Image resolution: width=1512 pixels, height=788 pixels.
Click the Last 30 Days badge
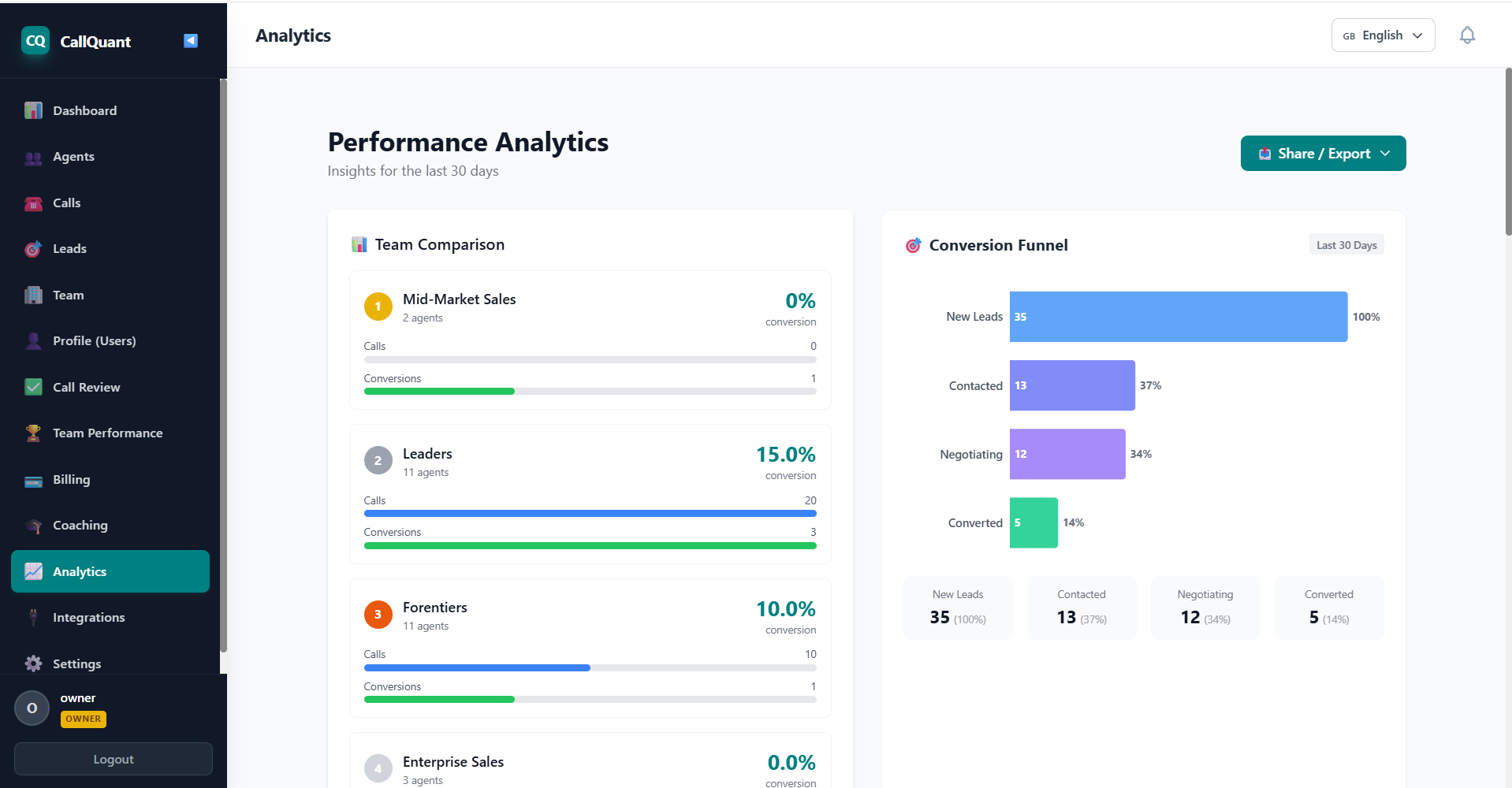coord(1346,244)
